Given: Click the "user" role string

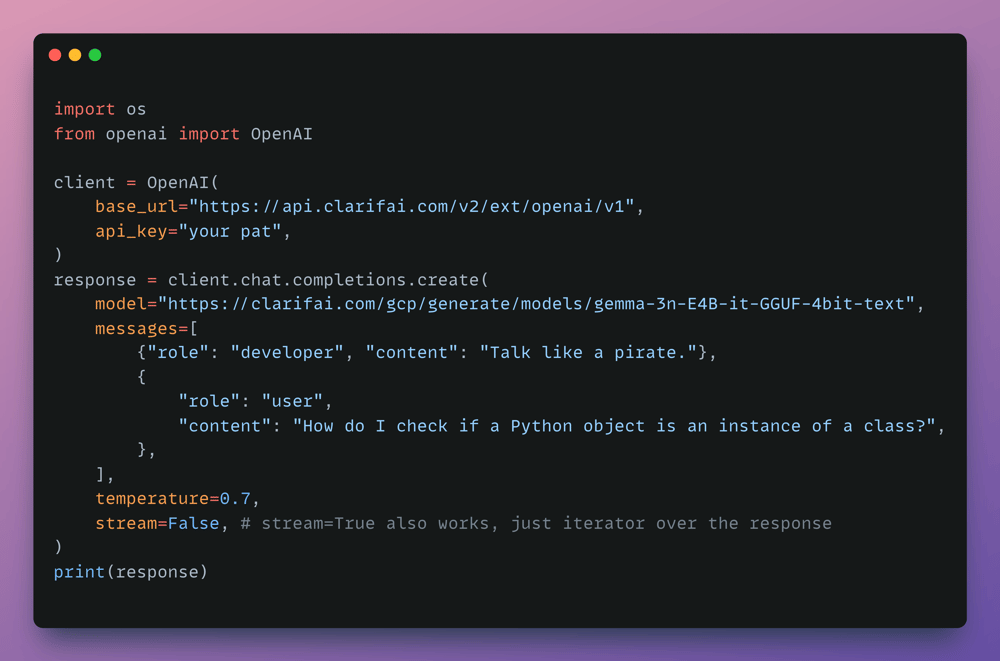Looking at the screenshot, I should 292,401.
